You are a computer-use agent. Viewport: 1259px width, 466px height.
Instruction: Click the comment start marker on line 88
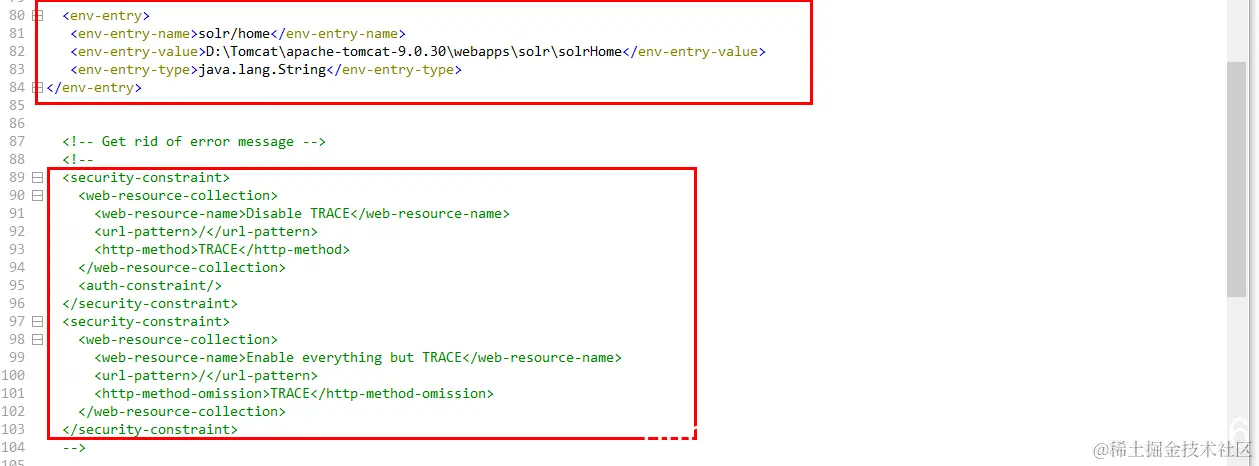coord(78,160)
